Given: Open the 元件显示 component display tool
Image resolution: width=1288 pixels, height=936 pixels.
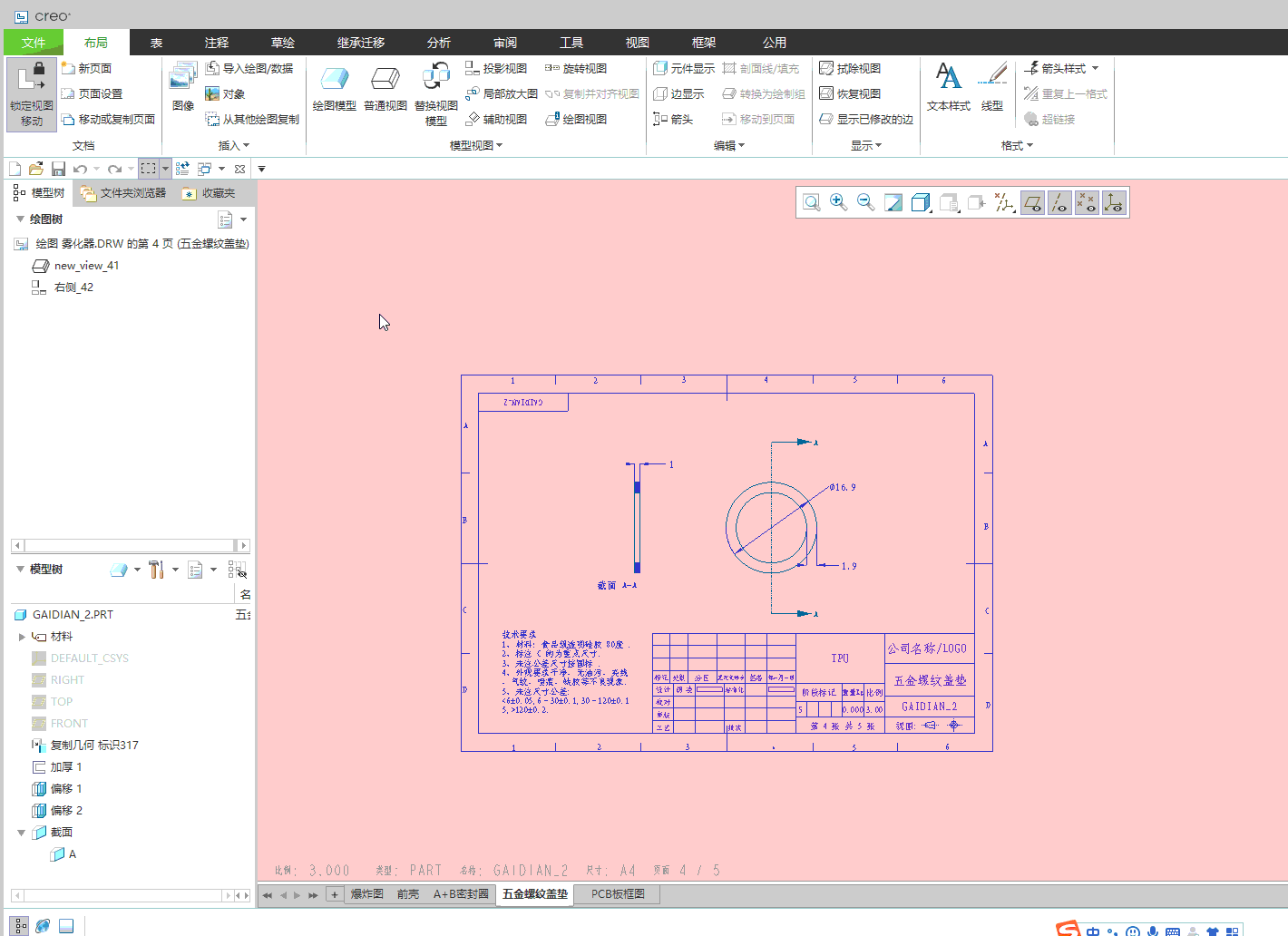Looking at the screenshot, I should (x=684, y=68).
